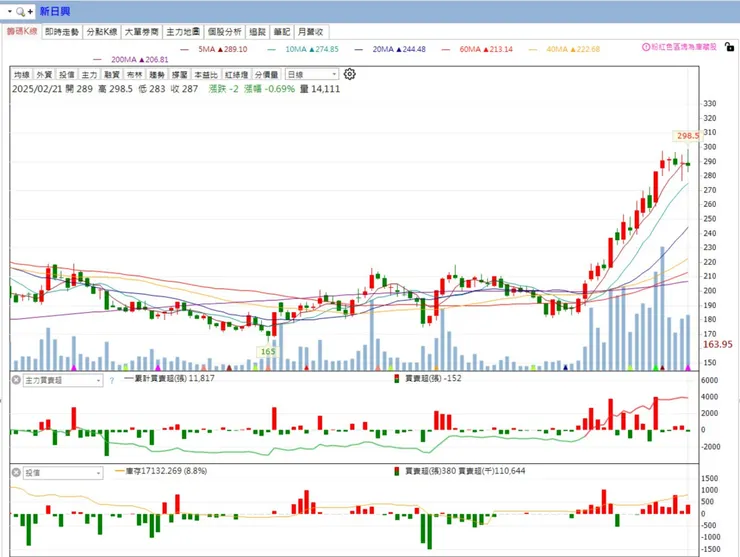
Task: Click the date text 2025/02/21
Action: pyautogui.click(x=37, y=89)
